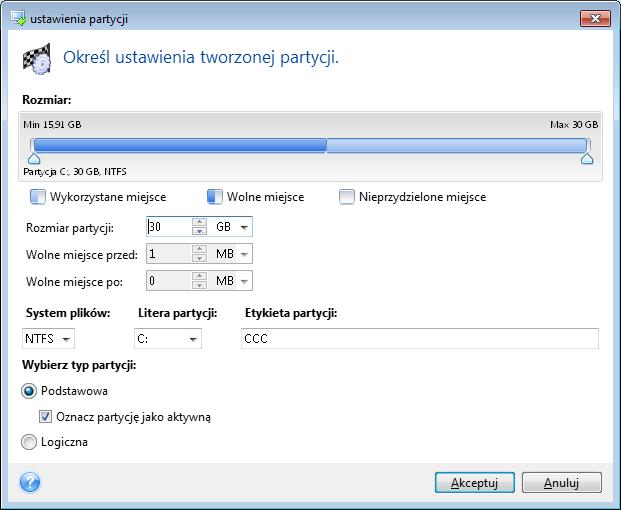Increase Wolne miejsce przed with up arrow

199,249
